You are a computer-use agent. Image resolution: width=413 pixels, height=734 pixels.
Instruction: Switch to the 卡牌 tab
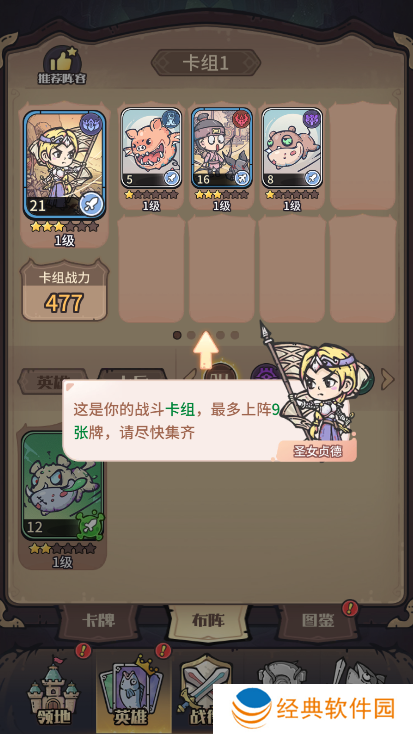pos(99,621)
